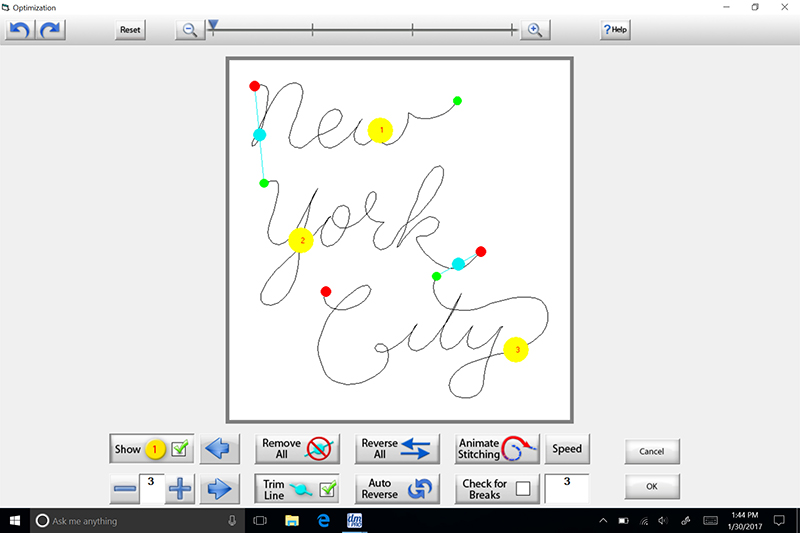The image size is (800, 533).
Task: Toggle the Show numbers checkbox
Action: tap(180, 449)
